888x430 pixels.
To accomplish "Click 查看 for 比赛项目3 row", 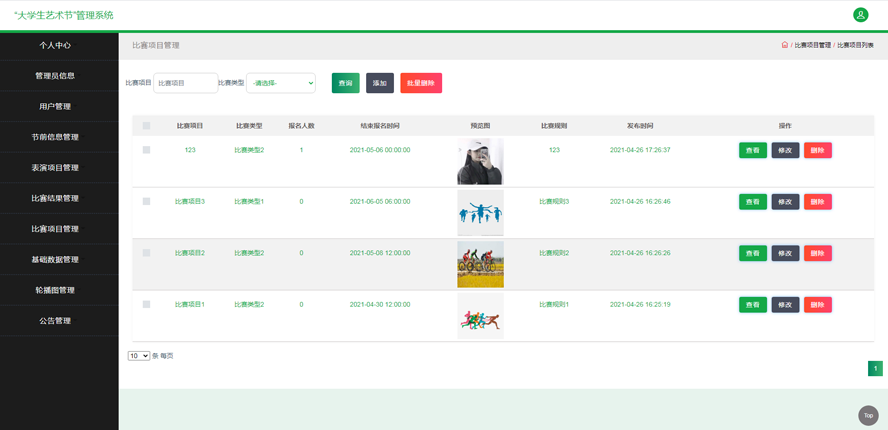I will click(x=753, y=202).
